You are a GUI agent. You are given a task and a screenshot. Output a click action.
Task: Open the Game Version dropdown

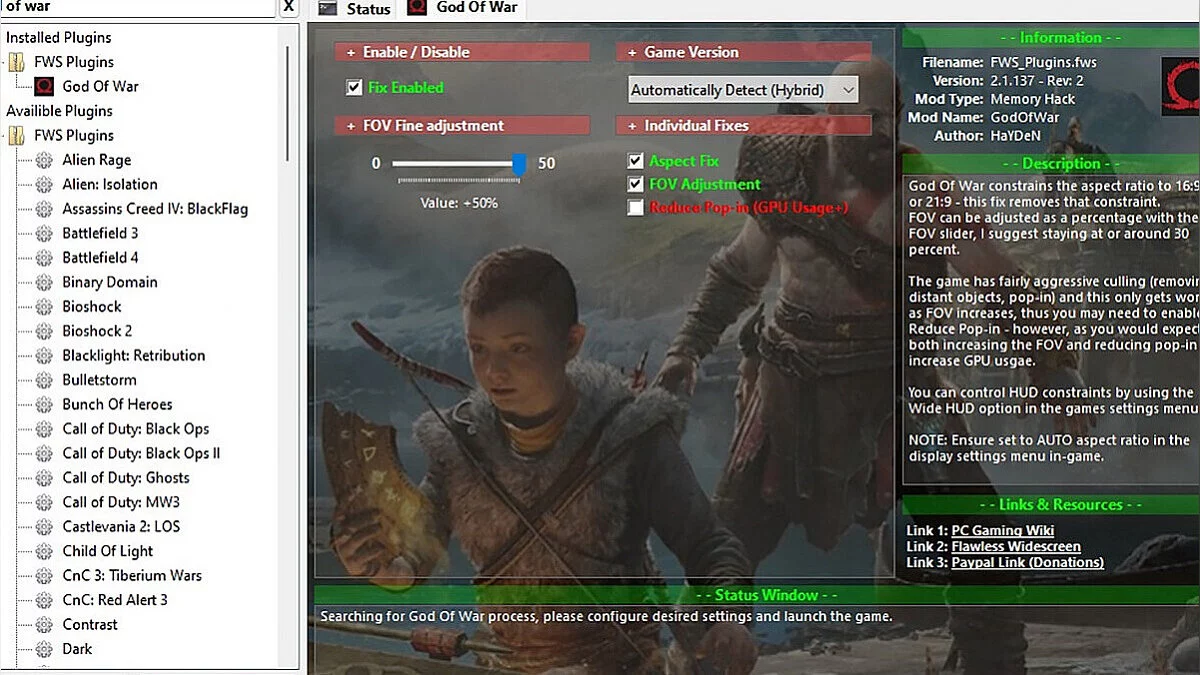(848, 90)
